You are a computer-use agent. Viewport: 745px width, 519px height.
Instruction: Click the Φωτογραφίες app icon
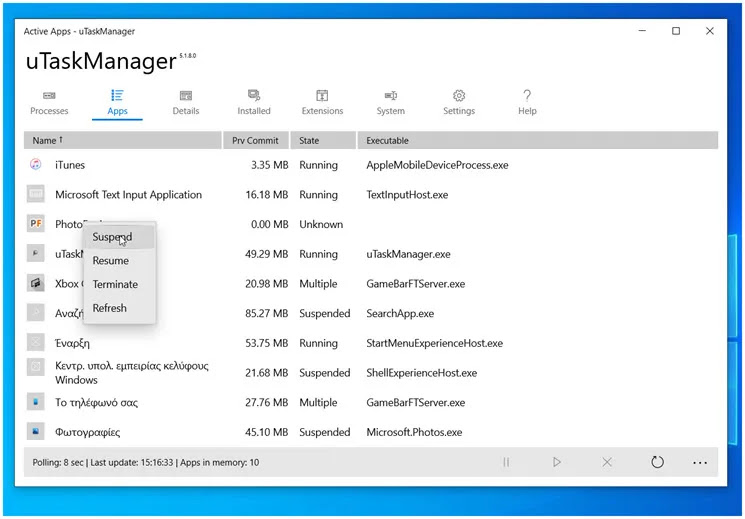[x=36, y=432]
